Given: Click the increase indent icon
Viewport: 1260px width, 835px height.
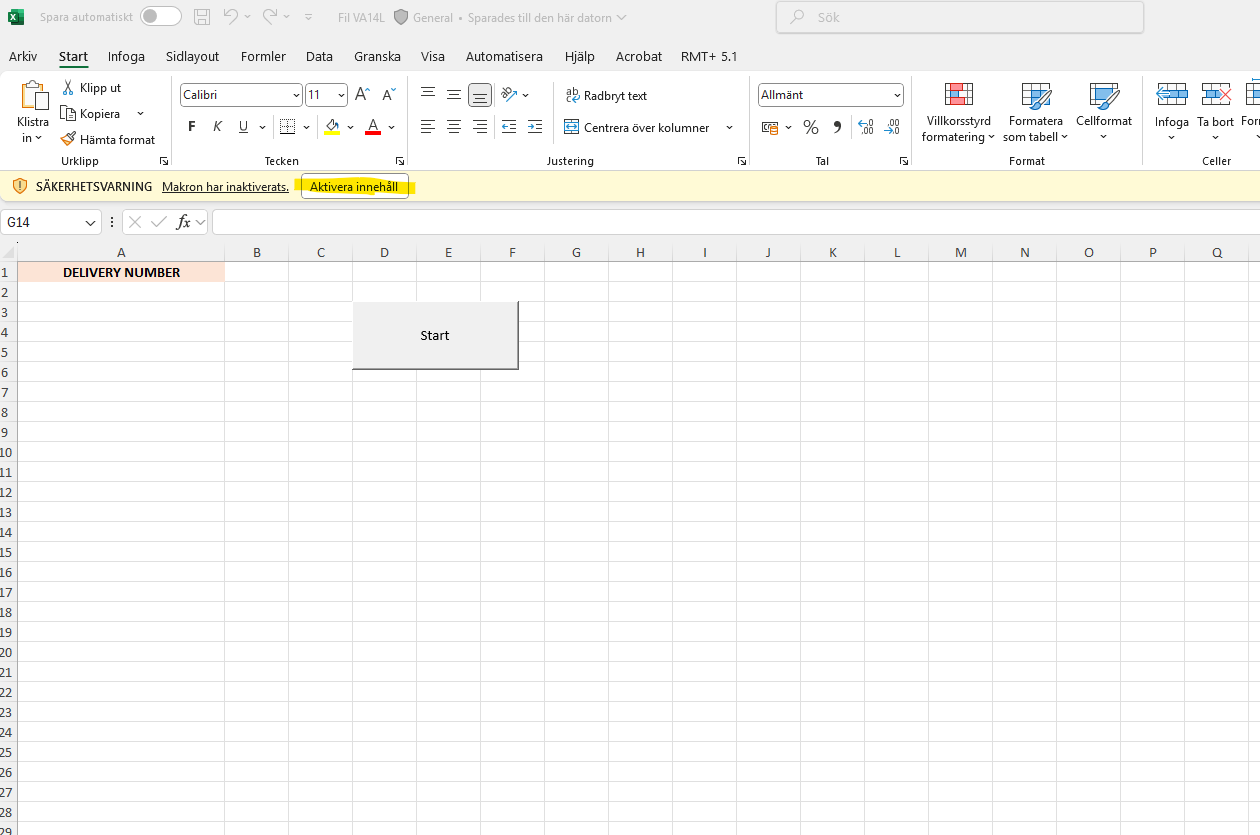Looking at the screenshot, I should click(x=535, y=127).
